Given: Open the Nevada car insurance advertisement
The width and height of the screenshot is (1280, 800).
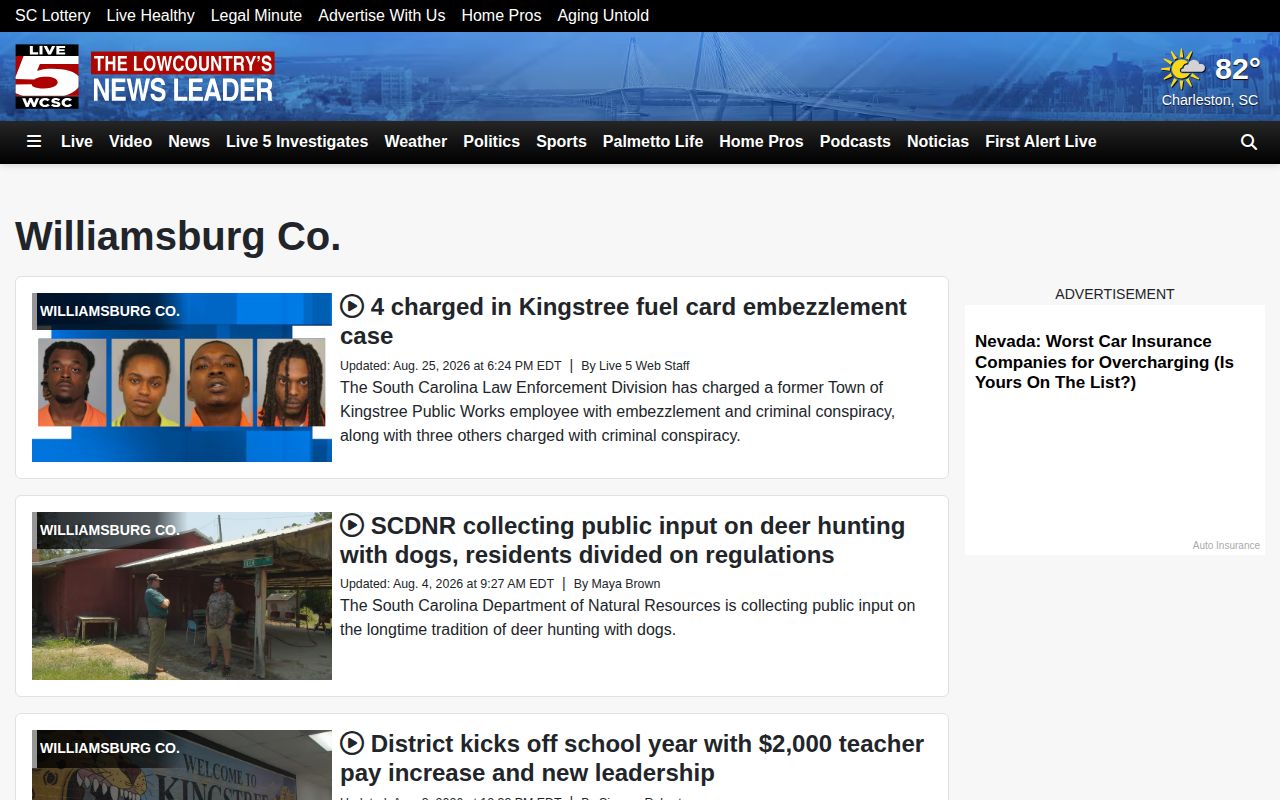Looking at the screenshot, I should (x=1104, y=362).
